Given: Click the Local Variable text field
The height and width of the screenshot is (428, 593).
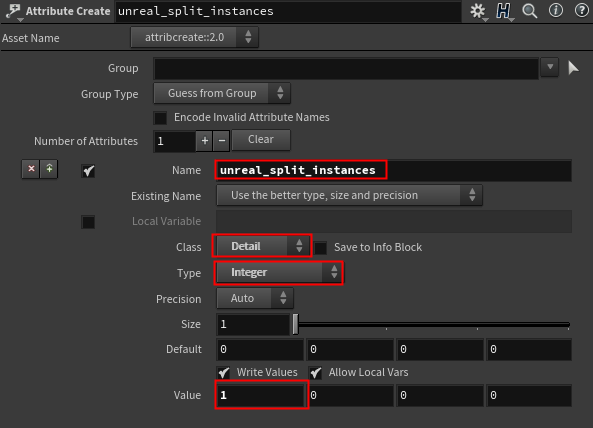Looking at the screenshot, I should point(394,222).
